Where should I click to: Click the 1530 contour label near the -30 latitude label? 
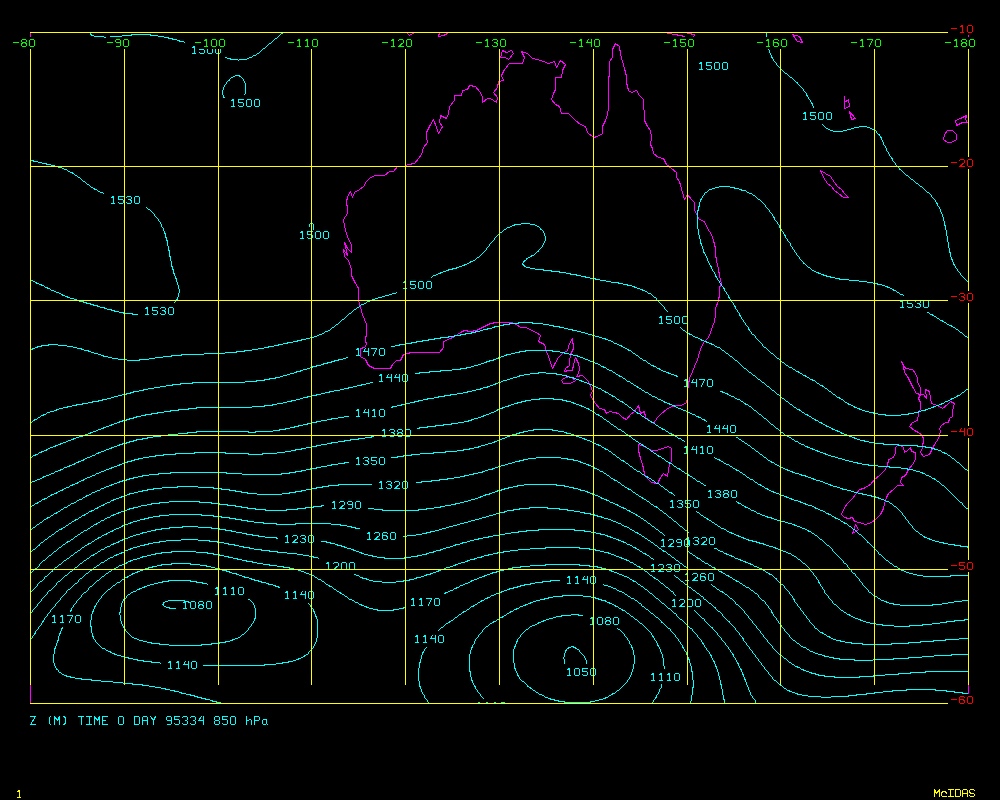(914, 304)
